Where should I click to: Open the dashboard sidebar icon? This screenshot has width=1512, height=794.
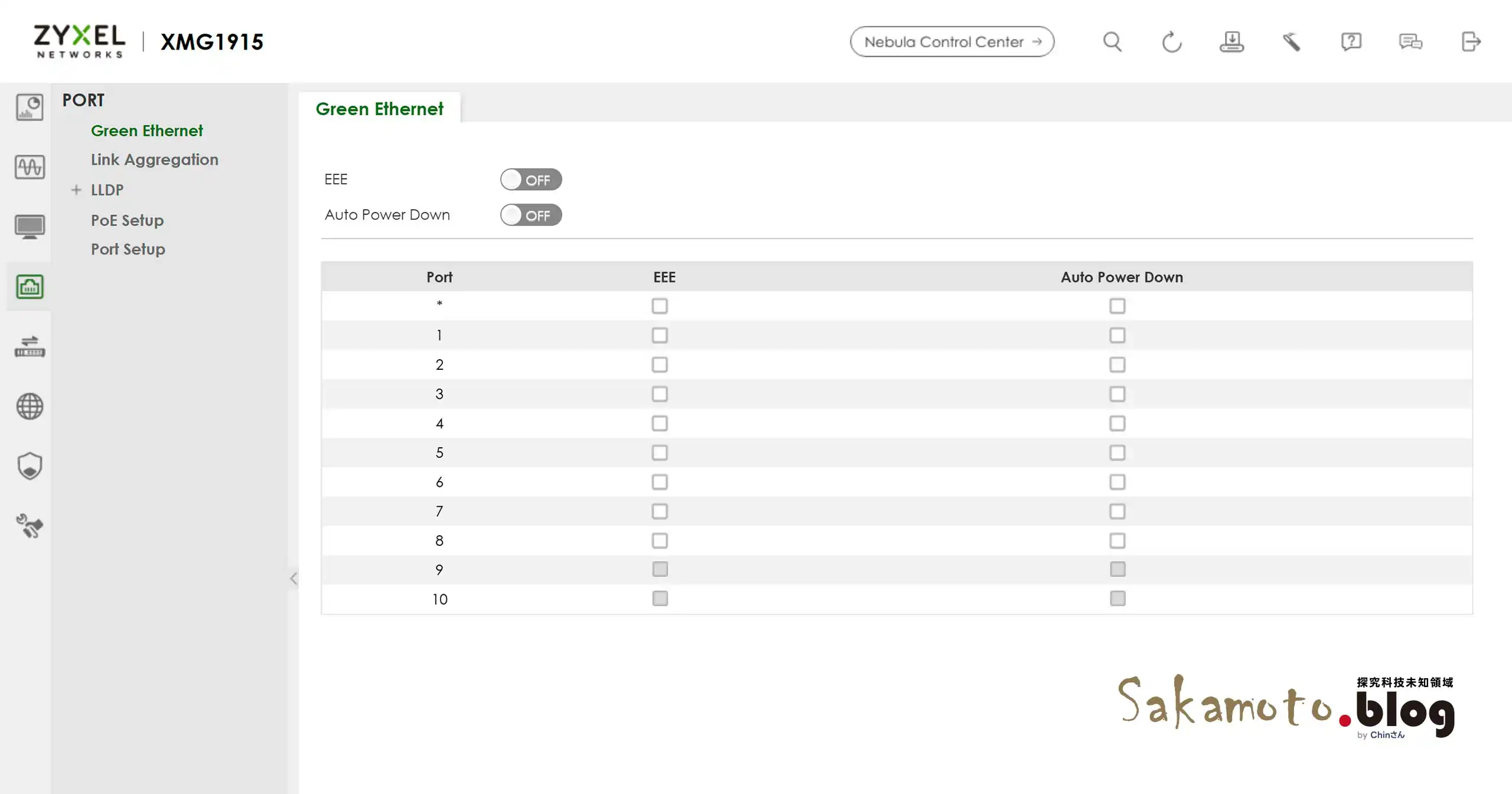pyautogui.click(x=30, y=108)
